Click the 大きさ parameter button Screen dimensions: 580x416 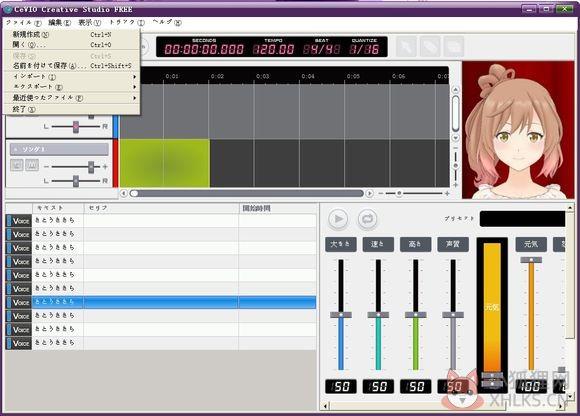(341, 244)
